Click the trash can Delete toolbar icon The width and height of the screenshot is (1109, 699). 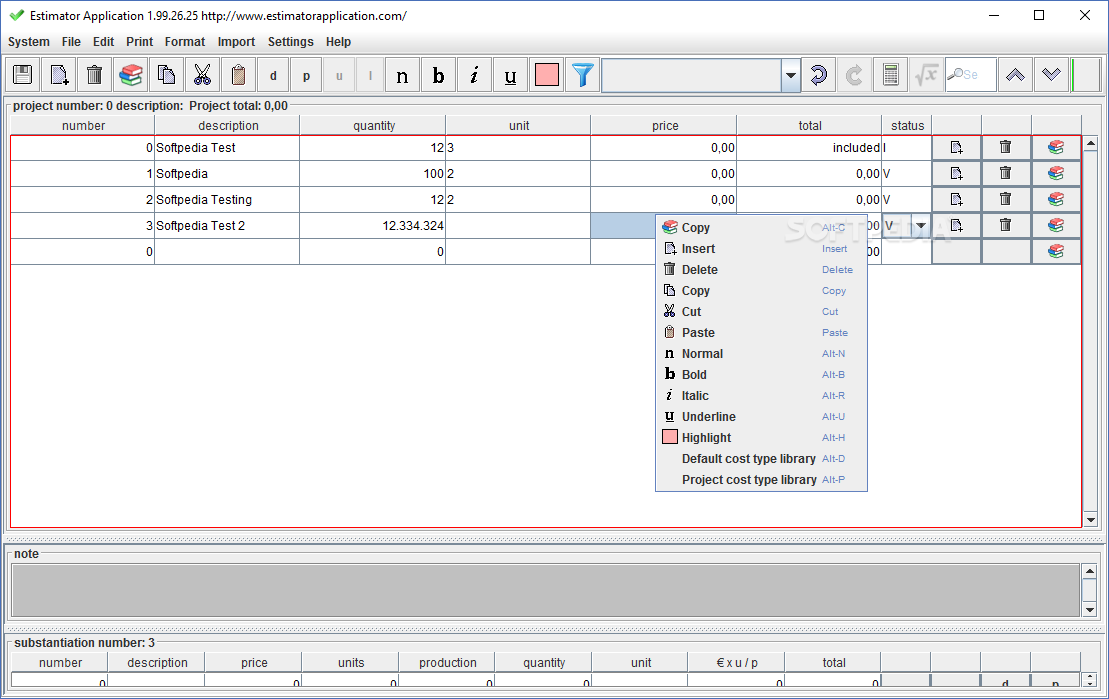[x=94, y=75]
